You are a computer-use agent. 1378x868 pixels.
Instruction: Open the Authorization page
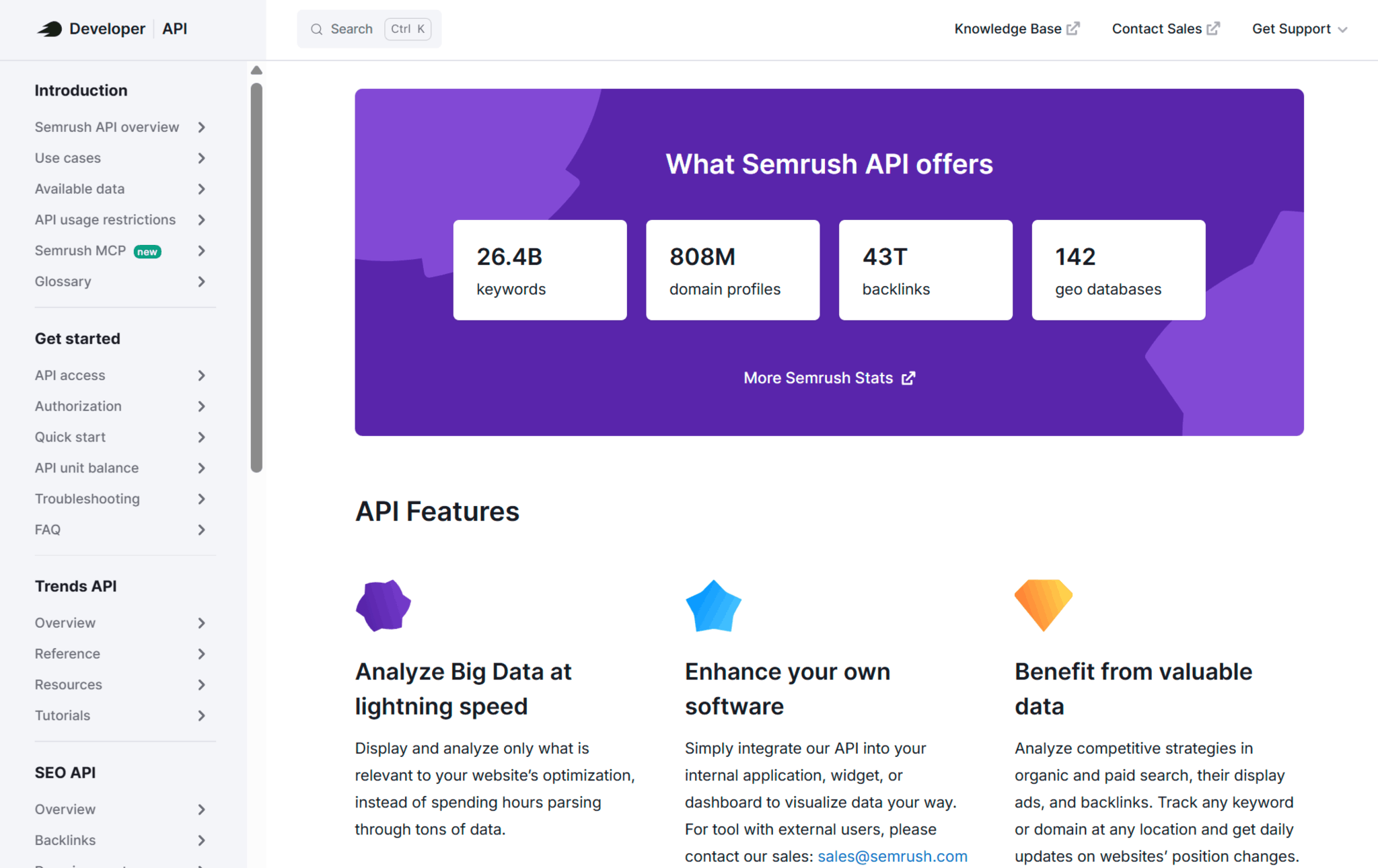(x=78, y=406)
